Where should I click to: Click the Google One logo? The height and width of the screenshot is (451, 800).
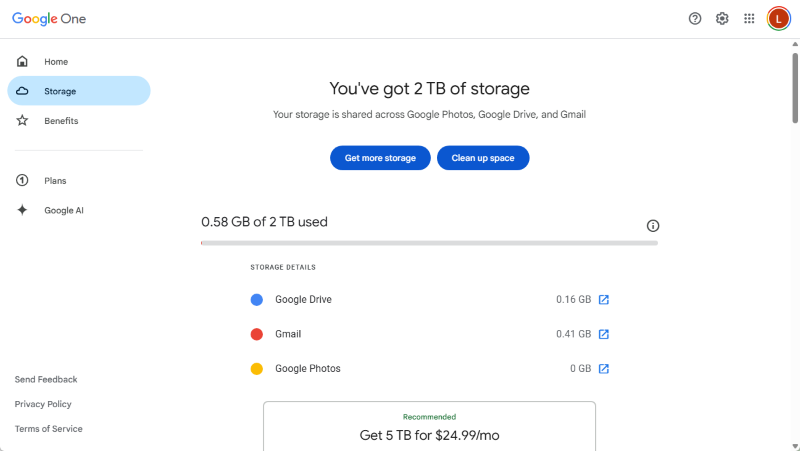[49, 19]
